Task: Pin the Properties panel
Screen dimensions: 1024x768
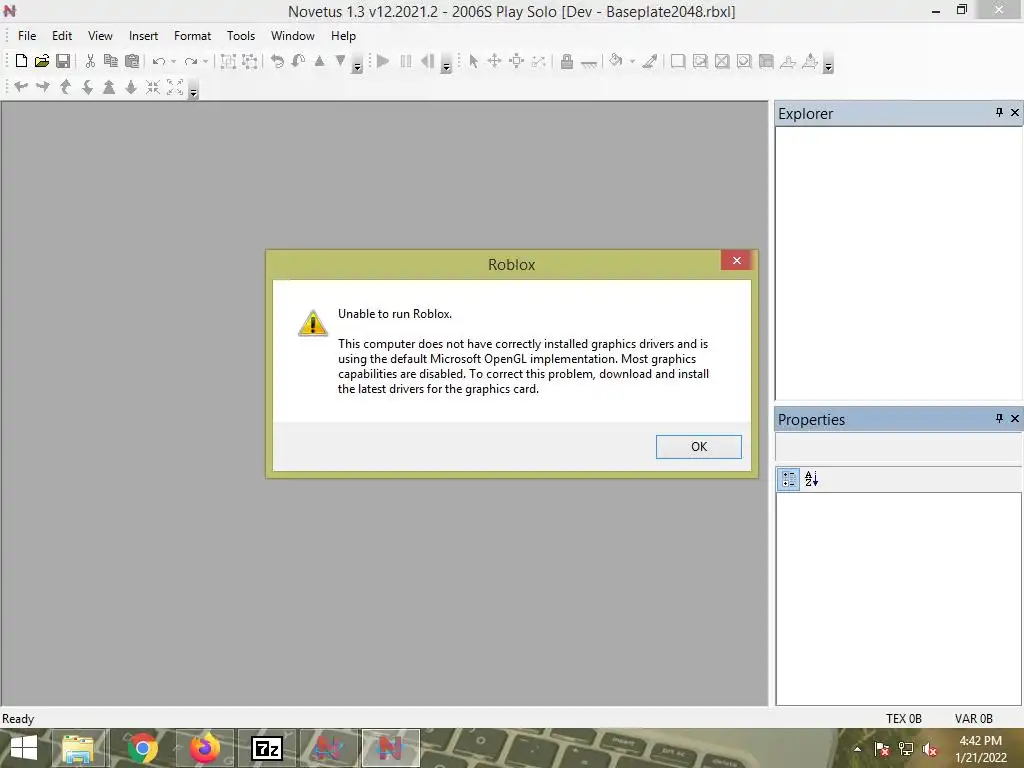Action: 999,418
